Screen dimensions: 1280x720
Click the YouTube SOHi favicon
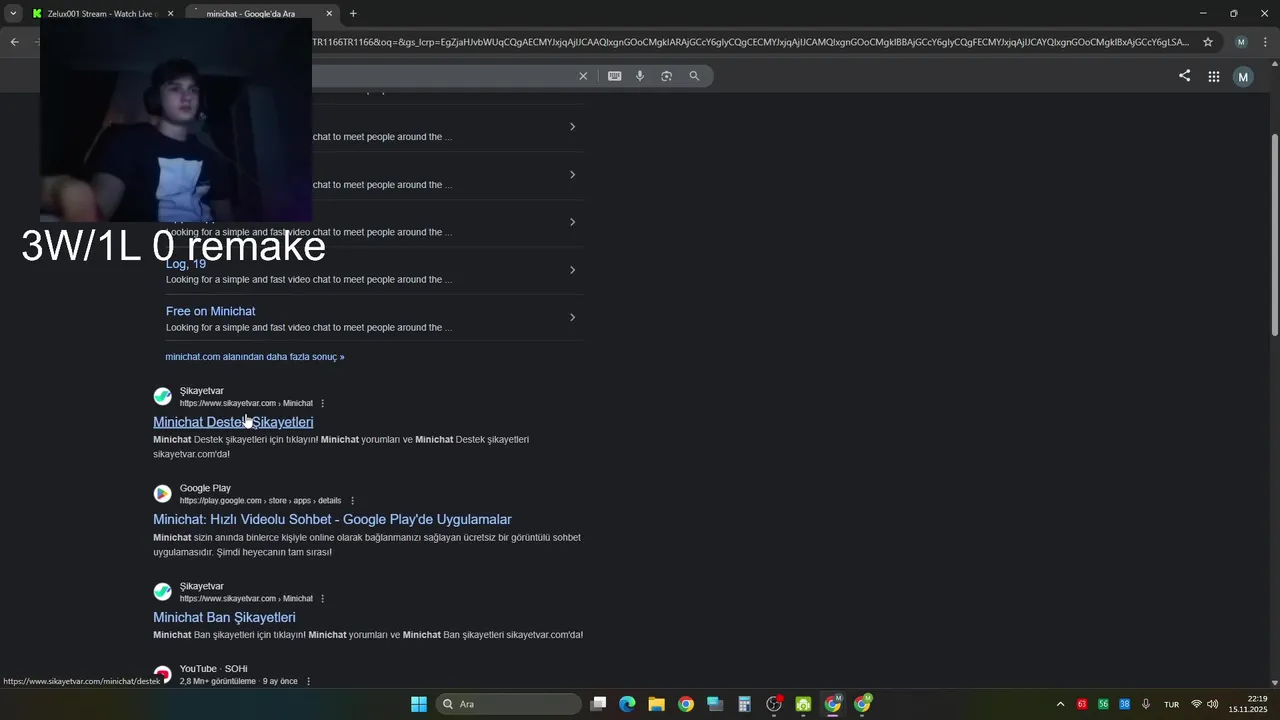coord(162,675)
